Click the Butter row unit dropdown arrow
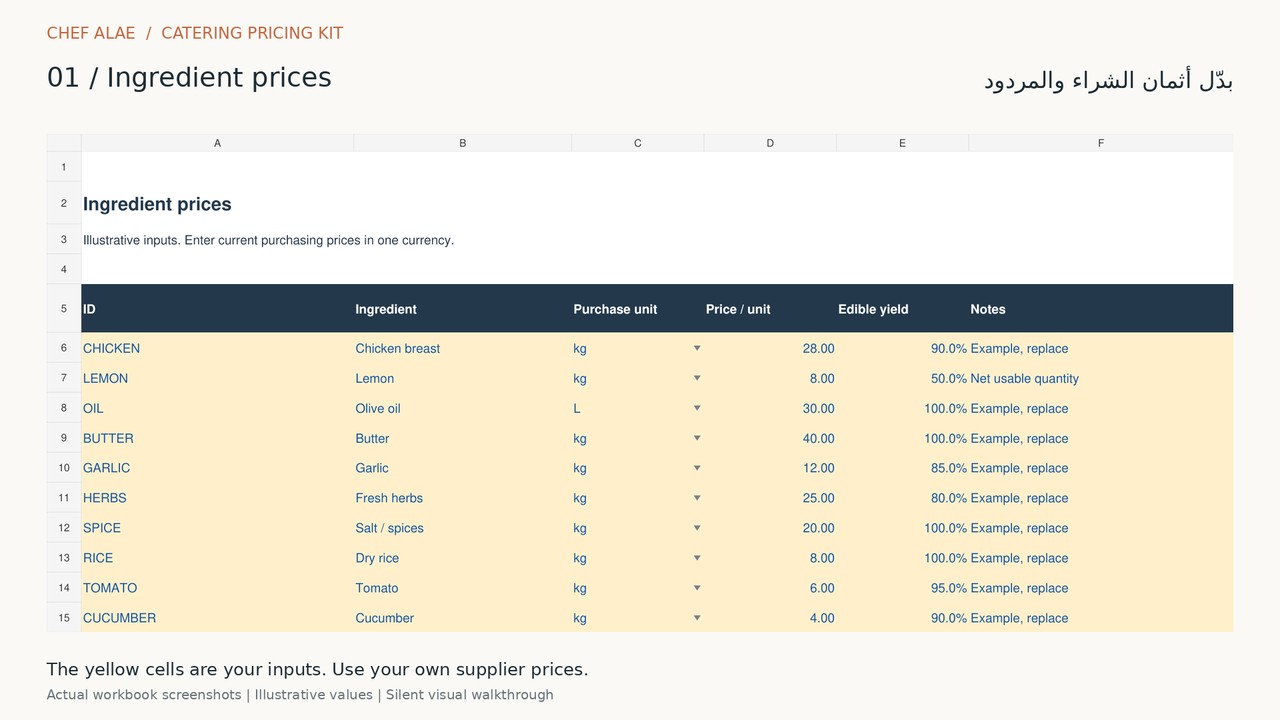Image resolution: width=1280 pixels, height=720 pixels. click(697, 438)
